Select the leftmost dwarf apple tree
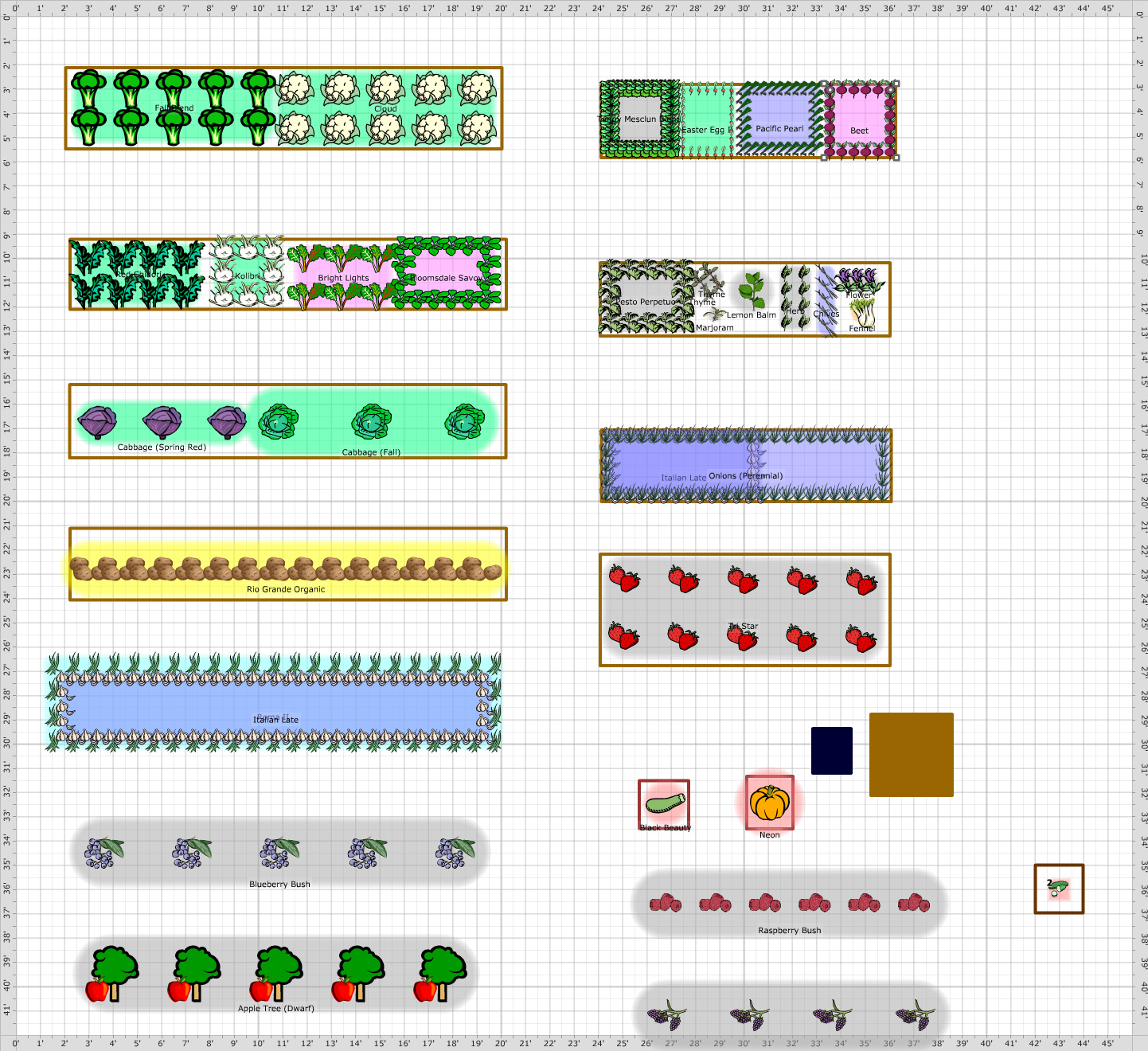 [x=113, y=974]
